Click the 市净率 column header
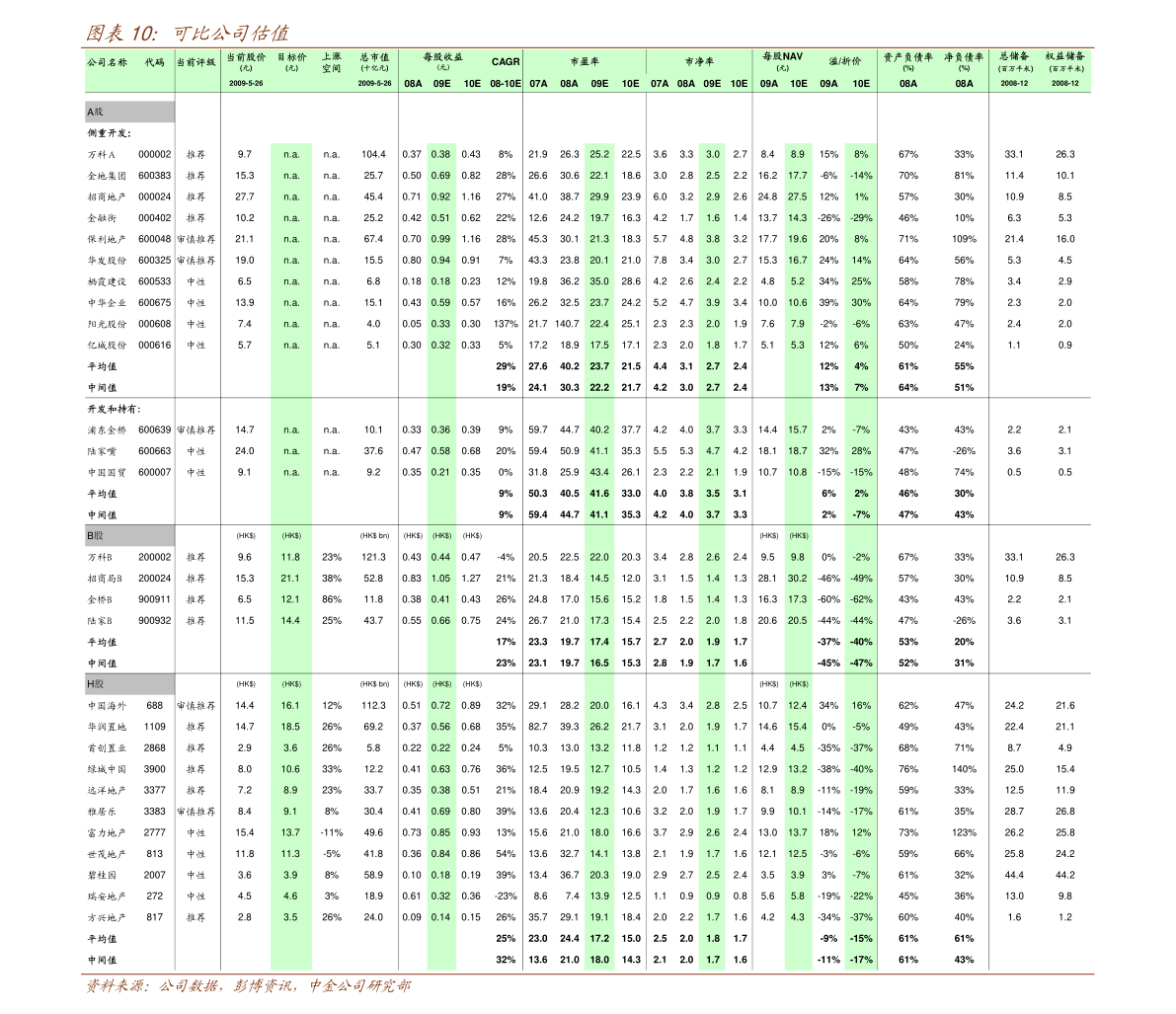 pos(699,61)
